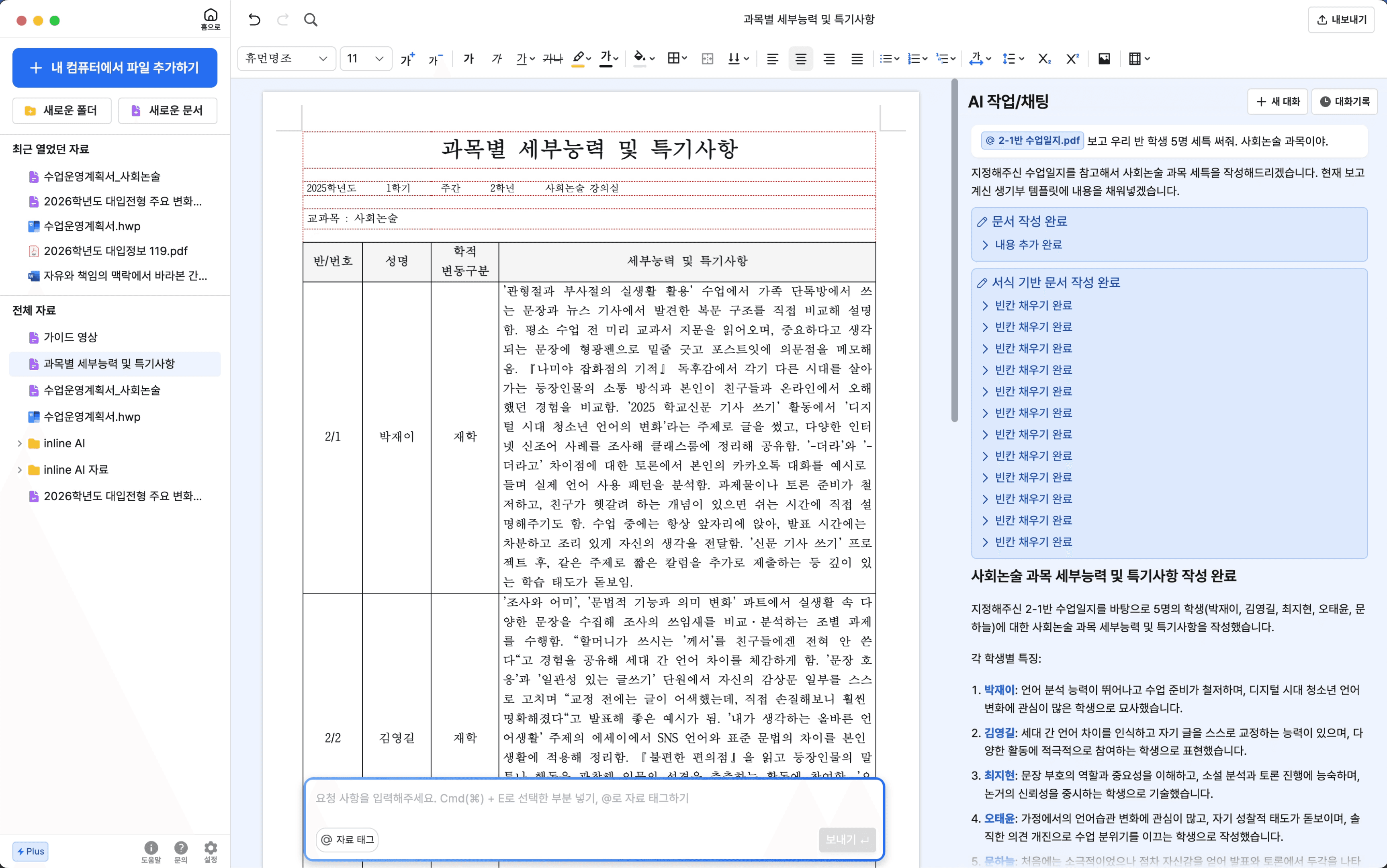The height and width of the screenshot is (868, 1387).
Task: Apply italic 가 formatting
Action: point(496,59)
